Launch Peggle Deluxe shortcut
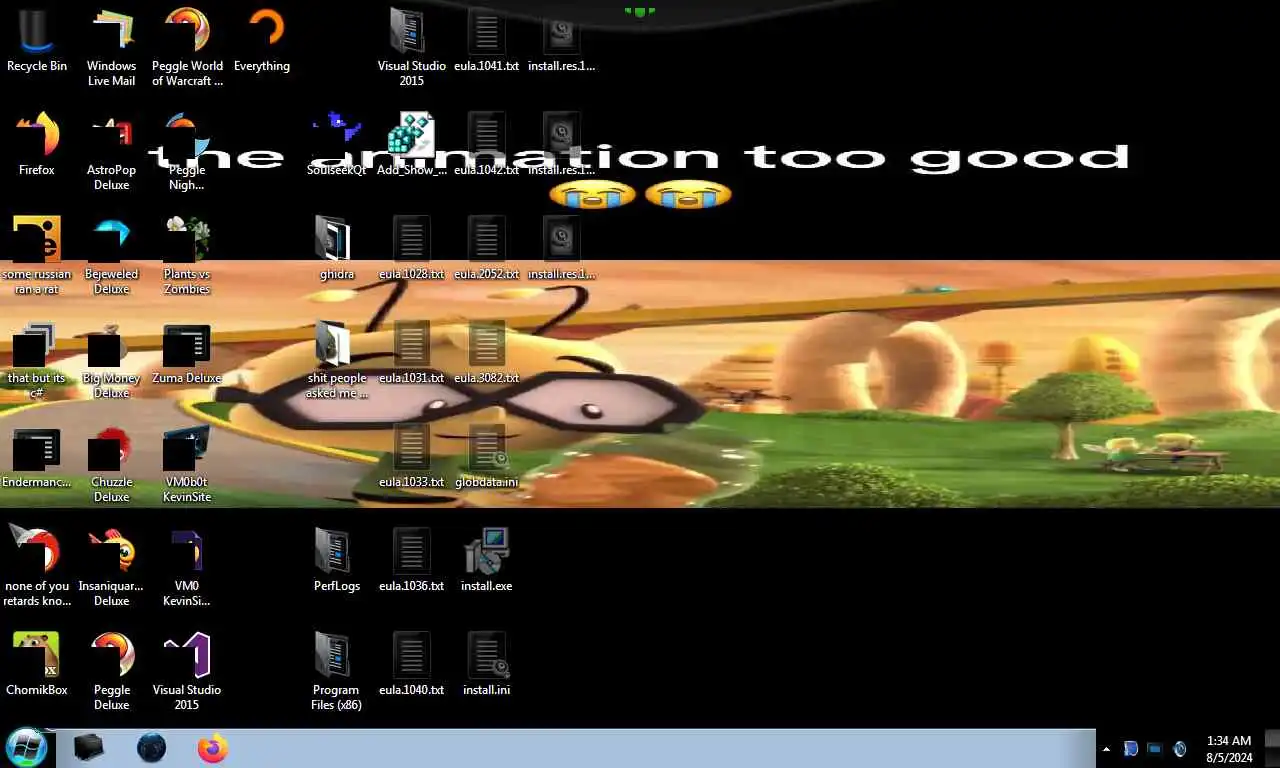Screen dimensions: 1280x768 tap(111, 671)
